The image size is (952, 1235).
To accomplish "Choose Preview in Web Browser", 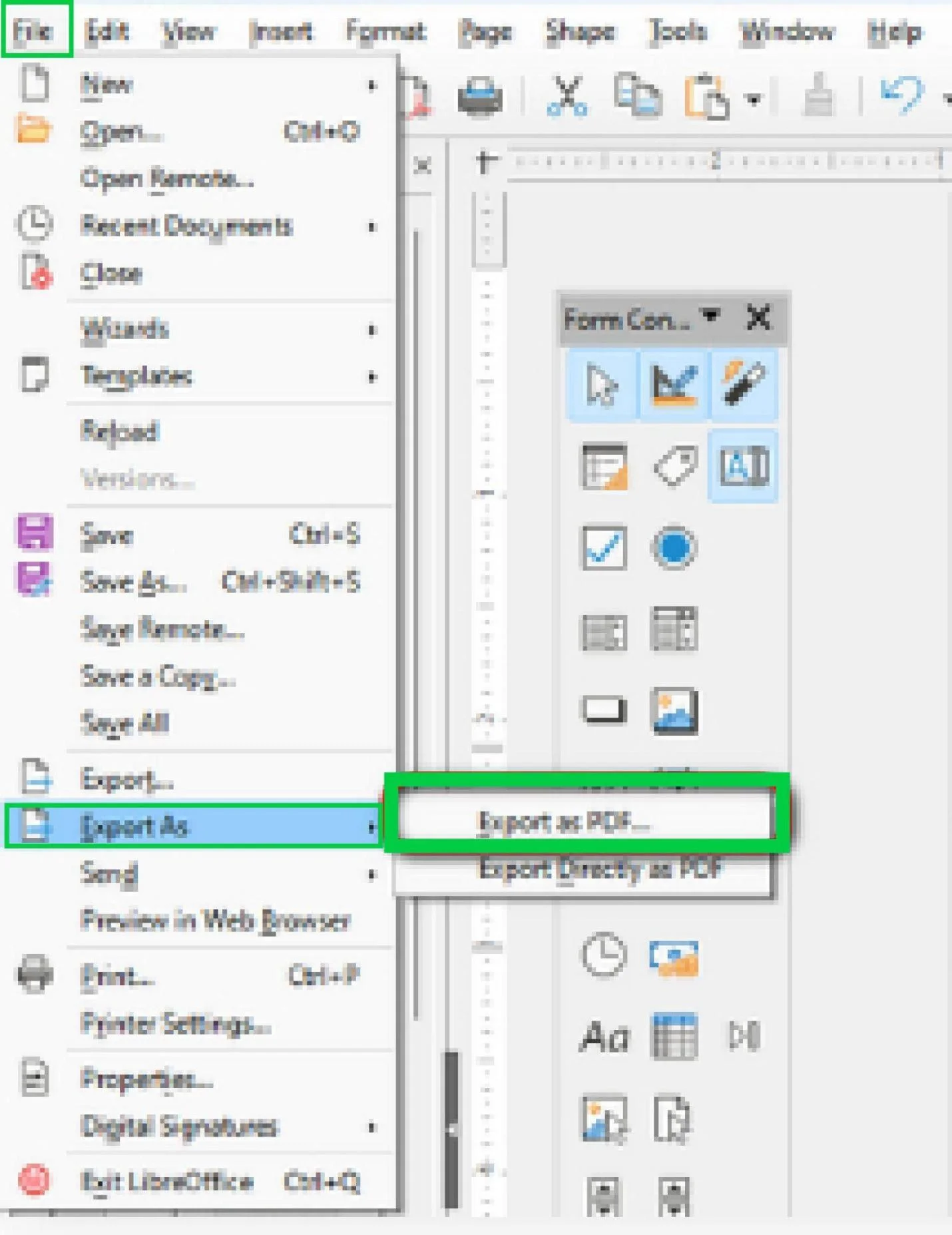I will (x=200, y=920).
